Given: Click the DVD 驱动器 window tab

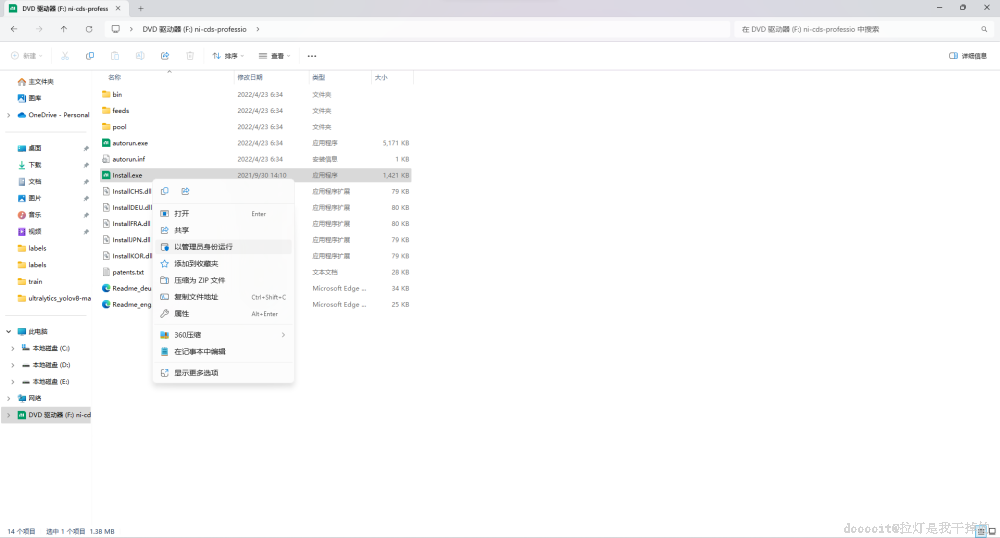Looking at the screenshot, I should tap(65, 9).
